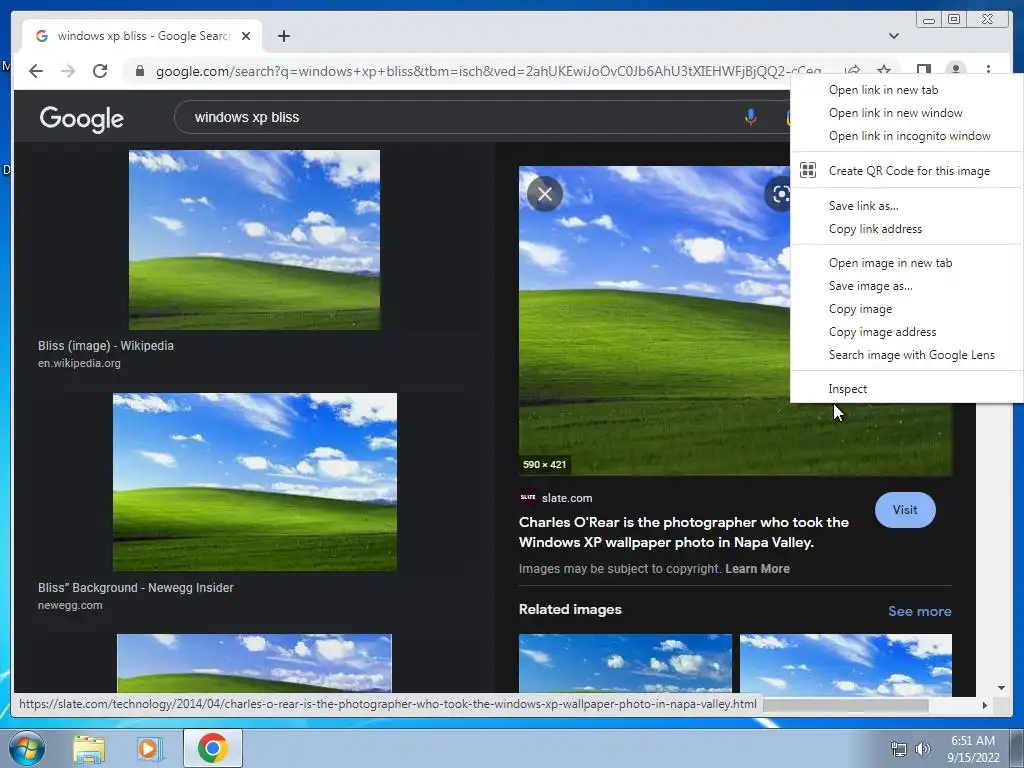This screenshot has width=1024, height=768.
Task: Open the second related image thumbnail
Action: click(846, 663)
